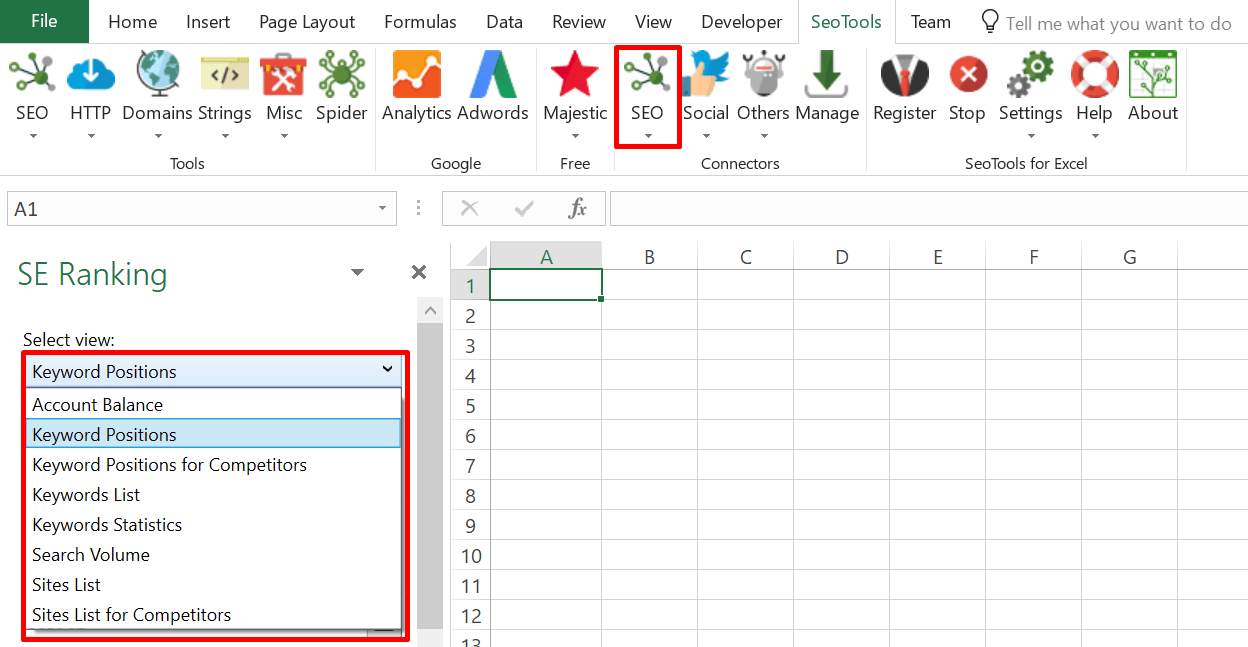Expand the Settings dropdown arrow
The height and width of the screenshot is (647, 1248).
[1030, 136]
